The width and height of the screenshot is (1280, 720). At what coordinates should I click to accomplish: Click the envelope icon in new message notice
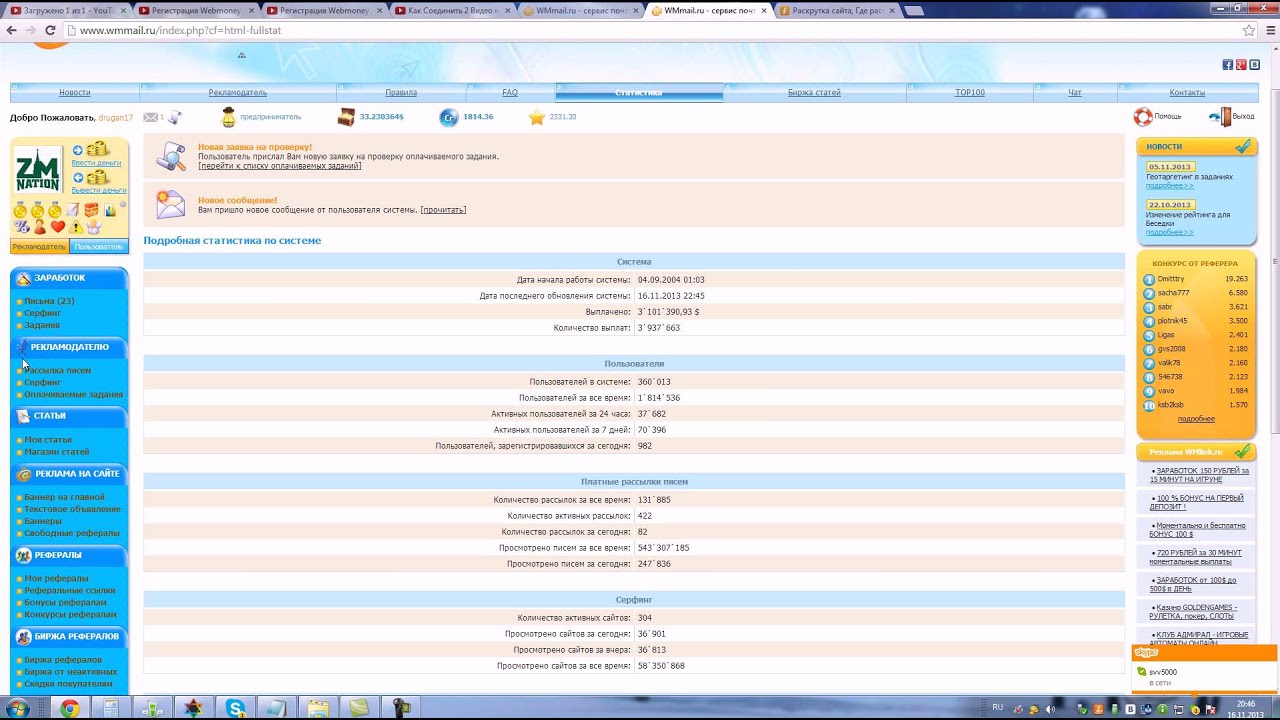tap(171, 204)
